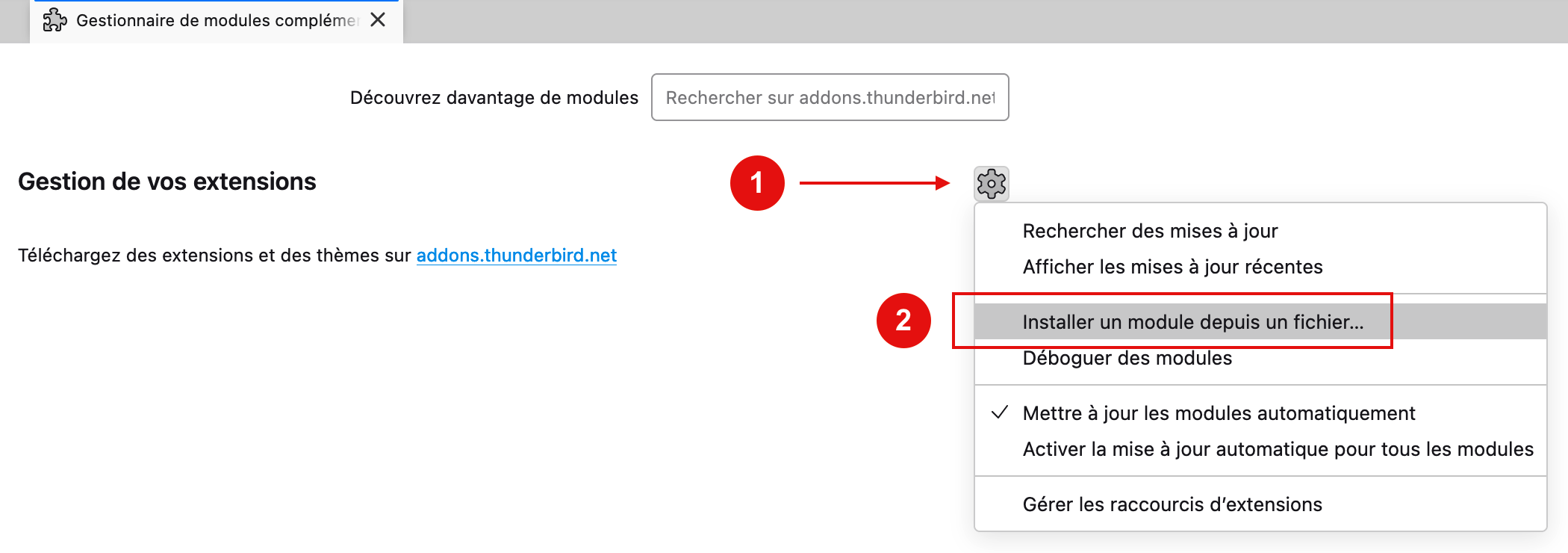Image resolution: width=1568 pixels, height=553 pixels.
Task: Close the Gestionnaire de modules tab
Action: [378, 19]
